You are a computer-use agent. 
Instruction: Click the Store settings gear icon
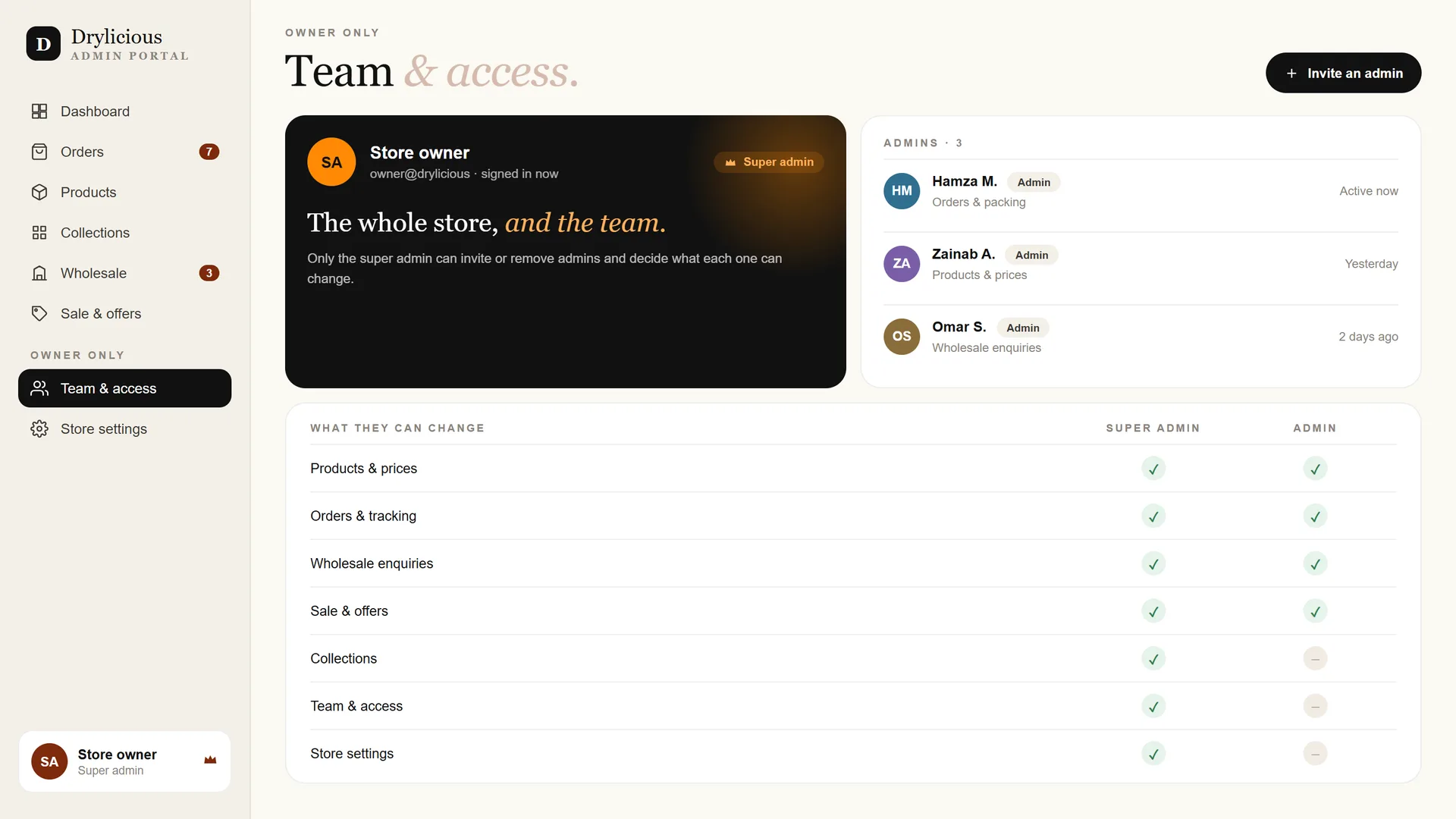coord(39,429)
